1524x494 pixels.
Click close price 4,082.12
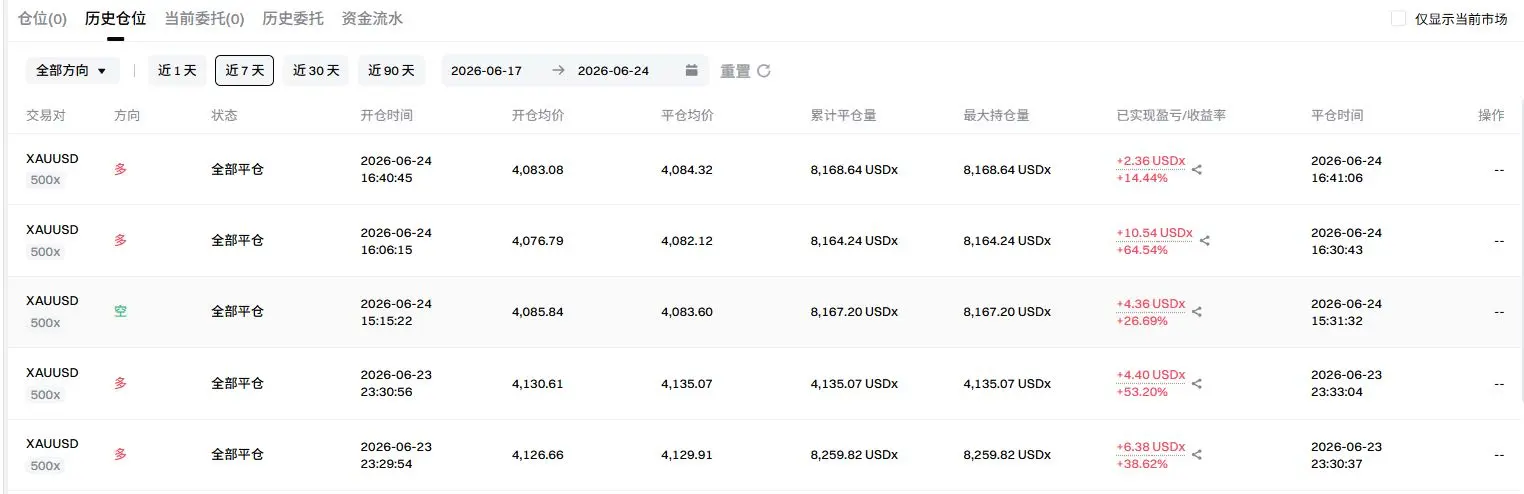click(x=688, y=241)
